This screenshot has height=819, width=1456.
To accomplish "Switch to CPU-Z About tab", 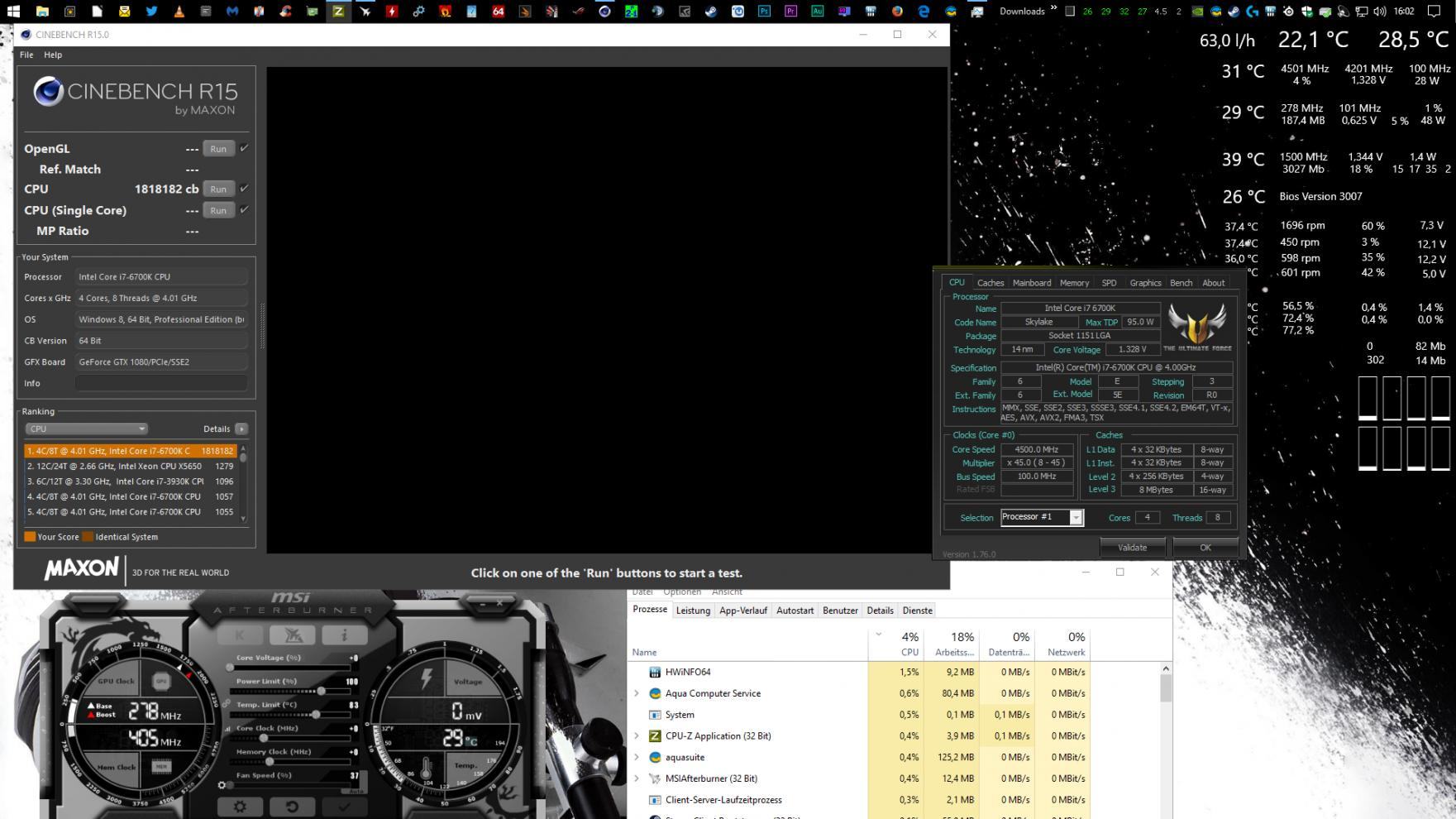I will 1213,283.
